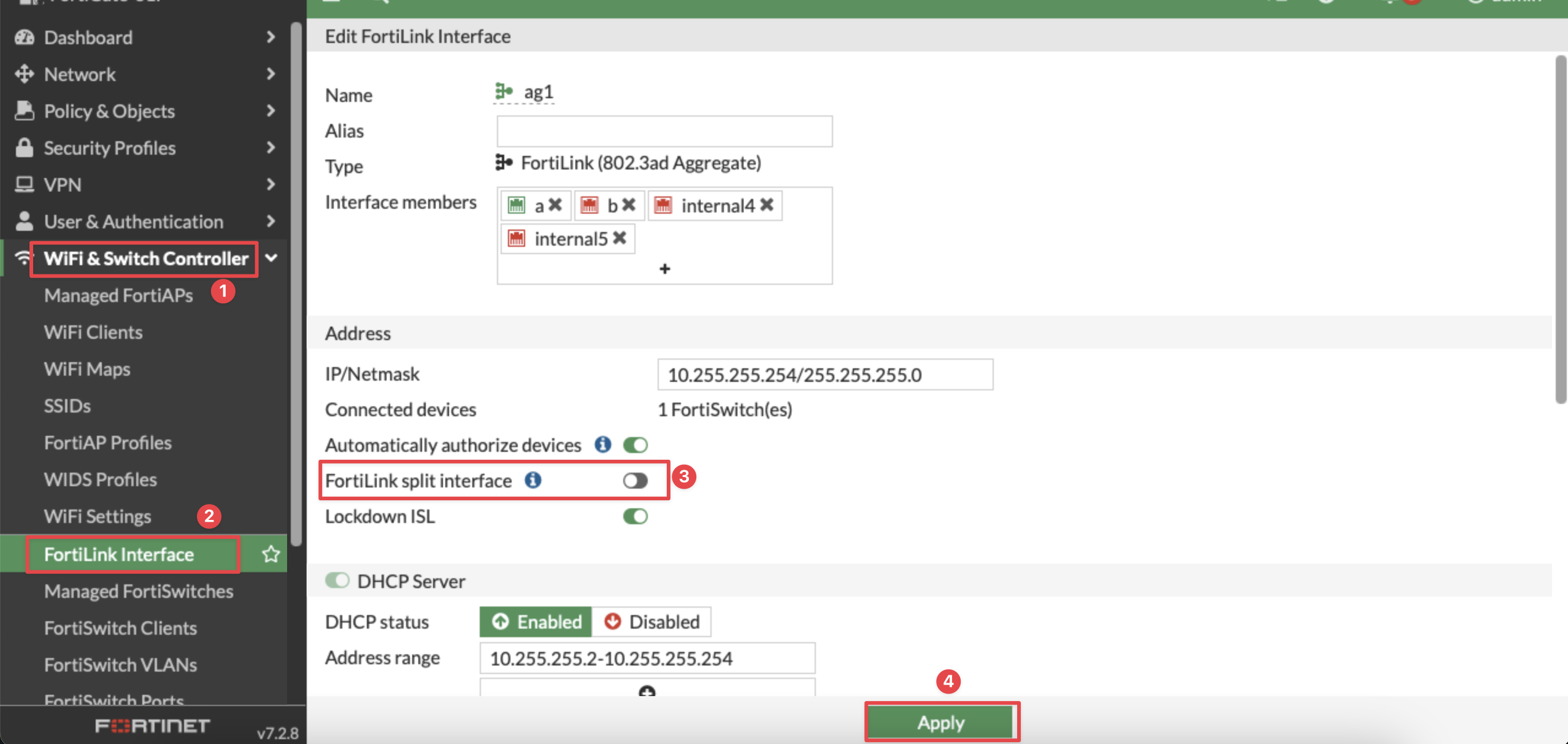Remove interface member internal4
Image resolution: width=1568 pixels, height=744 pixels.
[x=767, y=205]
